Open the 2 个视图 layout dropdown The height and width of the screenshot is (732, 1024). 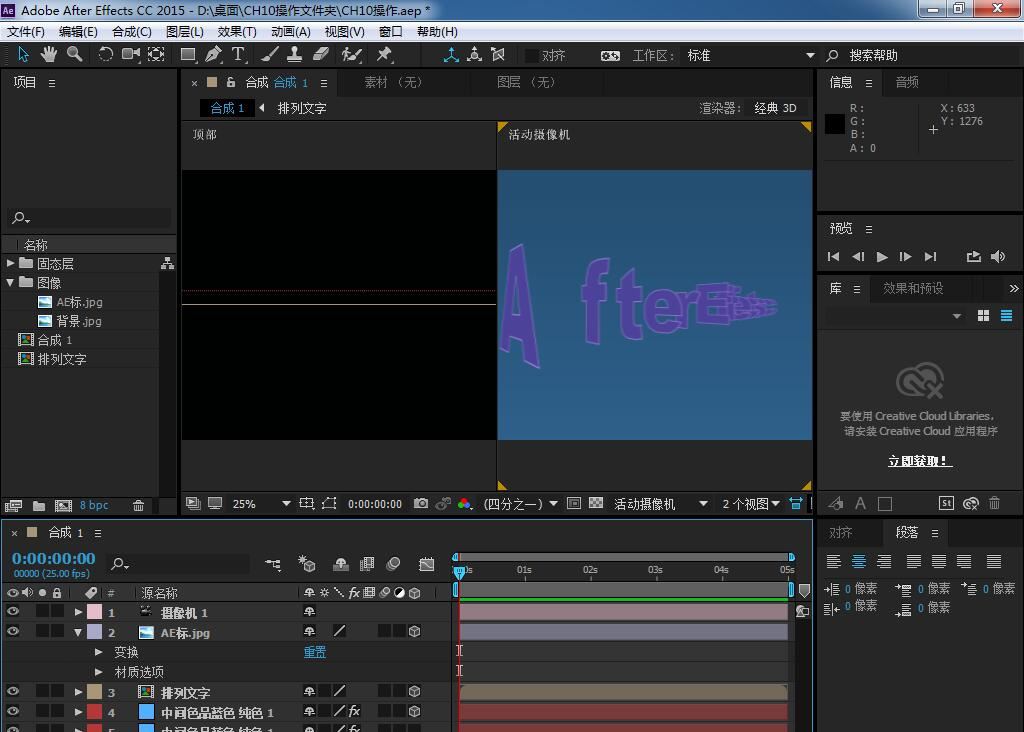[751, 503]
